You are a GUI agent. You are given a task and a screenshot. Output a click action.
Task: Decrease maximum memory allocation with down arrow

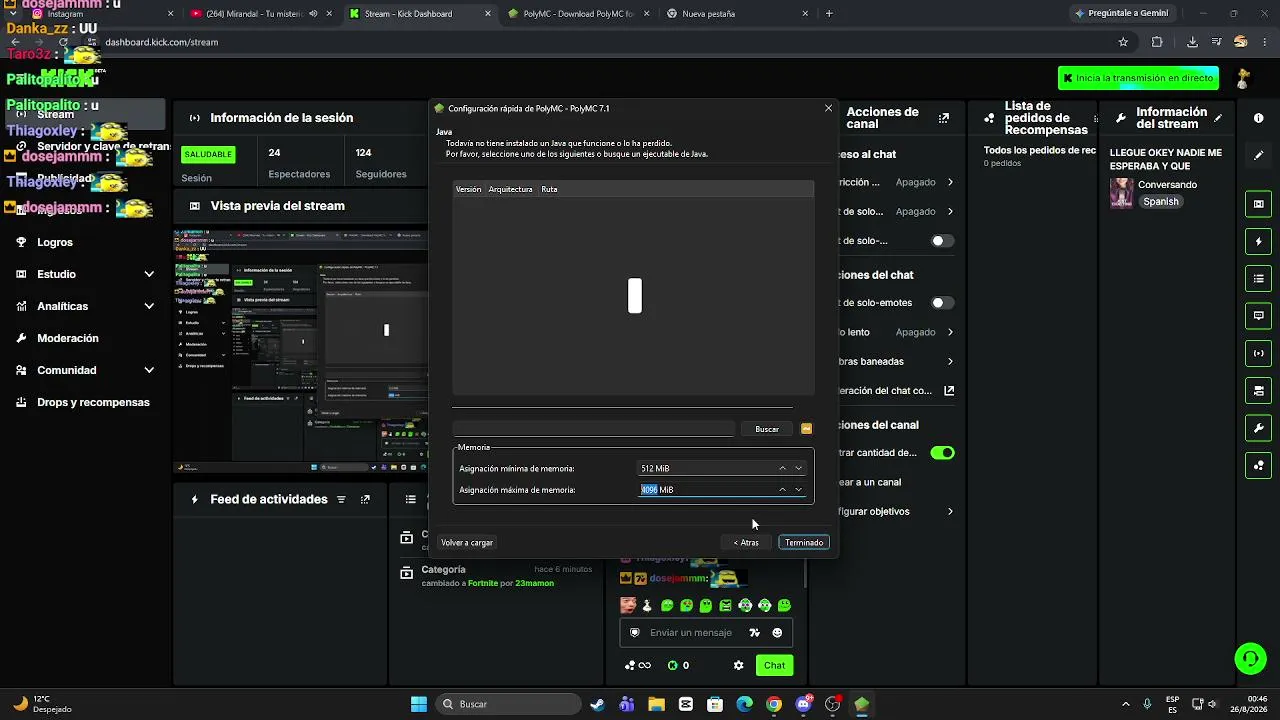click(x=798, y=490)
